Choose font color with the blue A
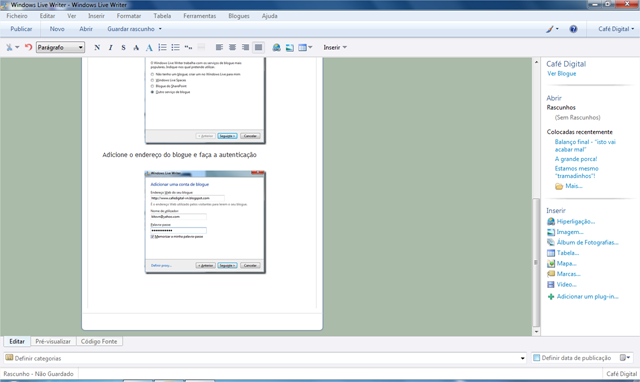 click(149, 47)
